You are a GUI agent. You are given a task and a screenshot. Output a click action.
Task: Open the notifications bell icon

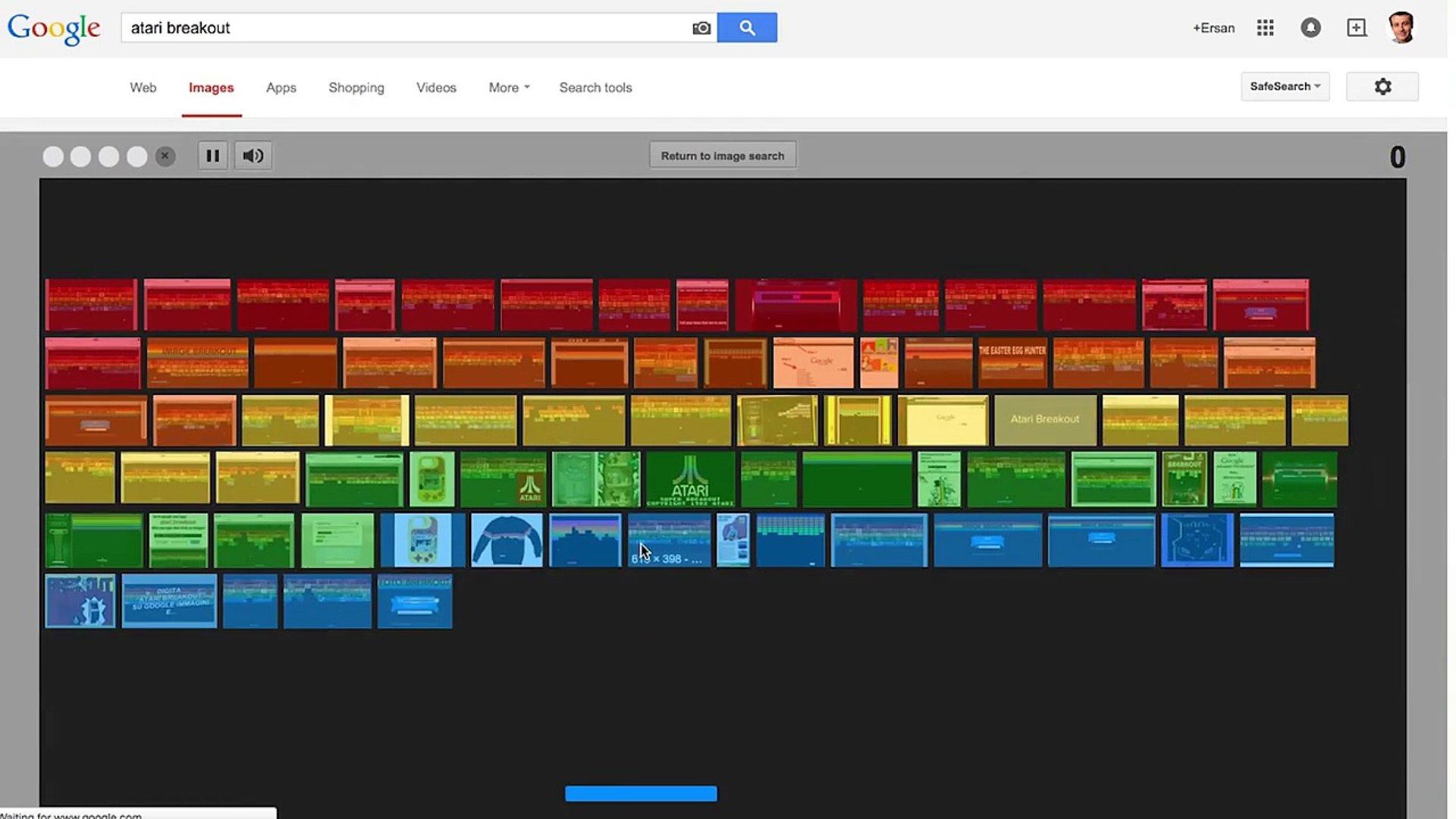click(1310, 28)
